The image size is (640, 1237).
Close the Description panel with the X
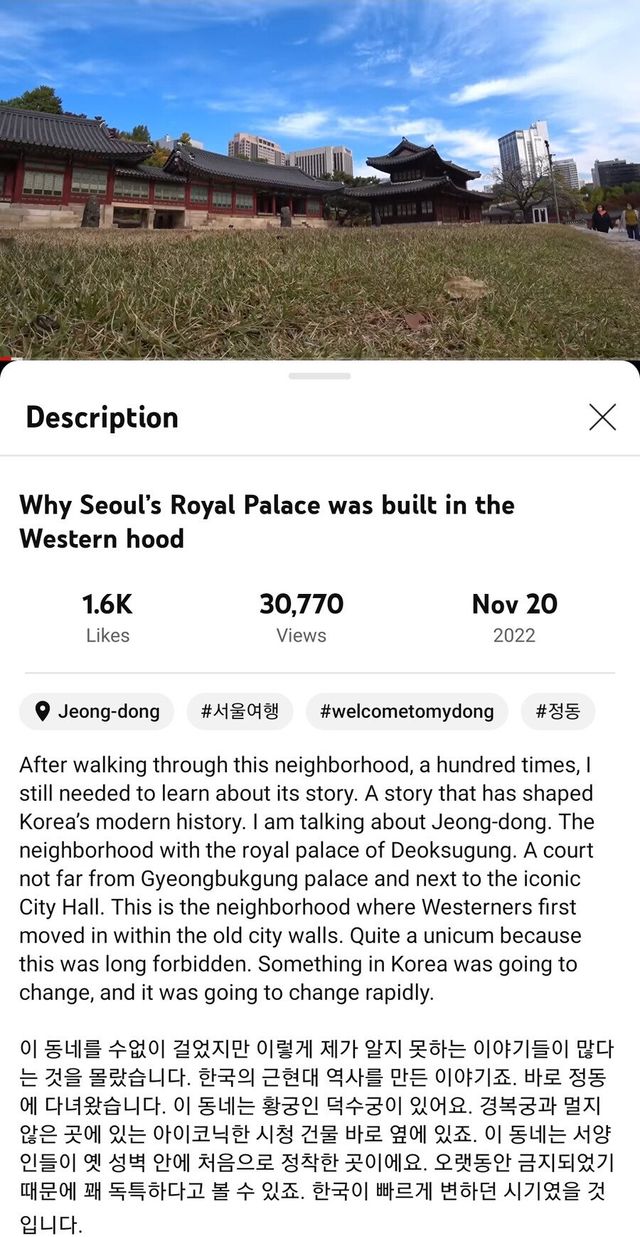(602, 417)
